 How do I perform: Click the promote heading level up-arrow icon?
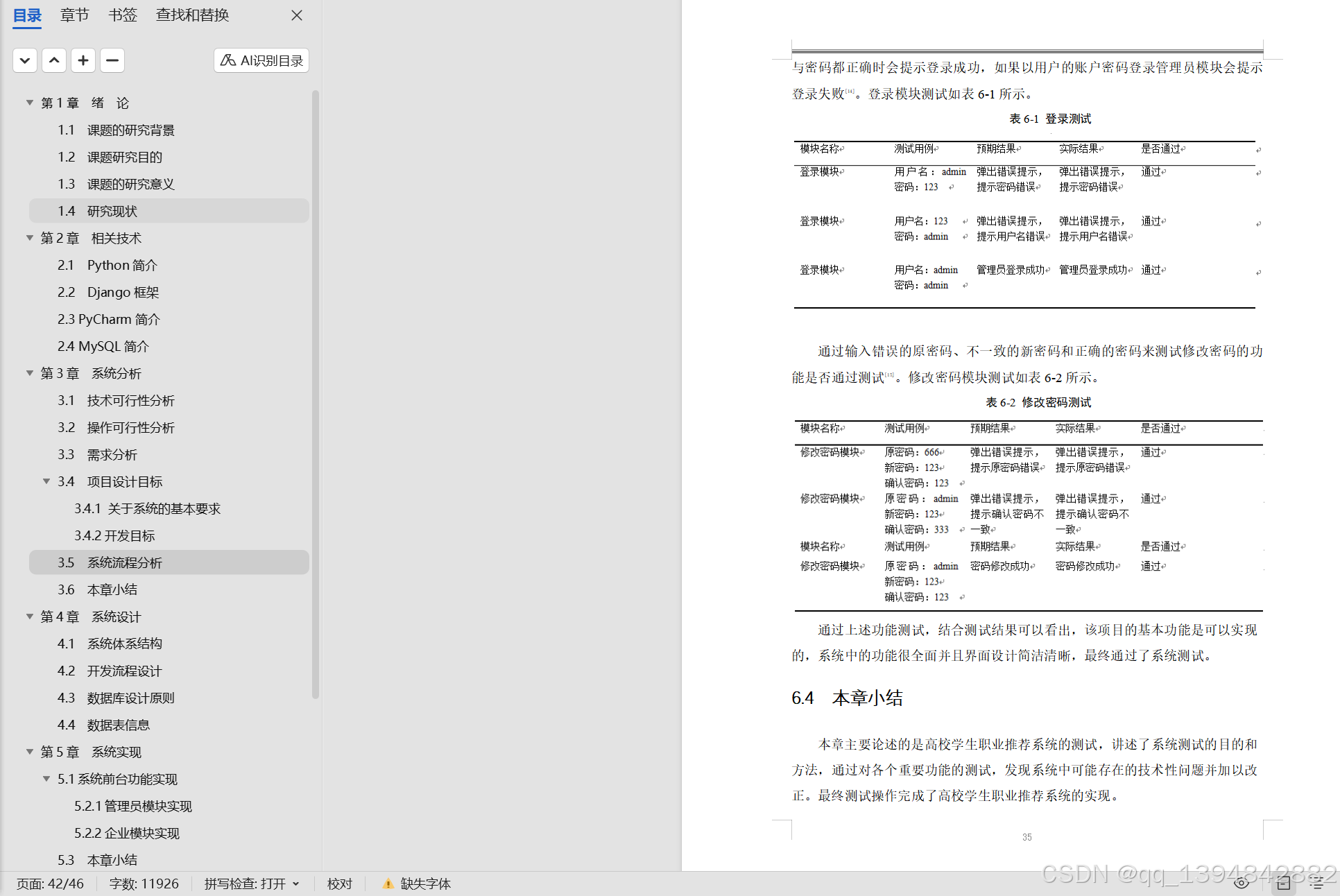coord(54,60)
